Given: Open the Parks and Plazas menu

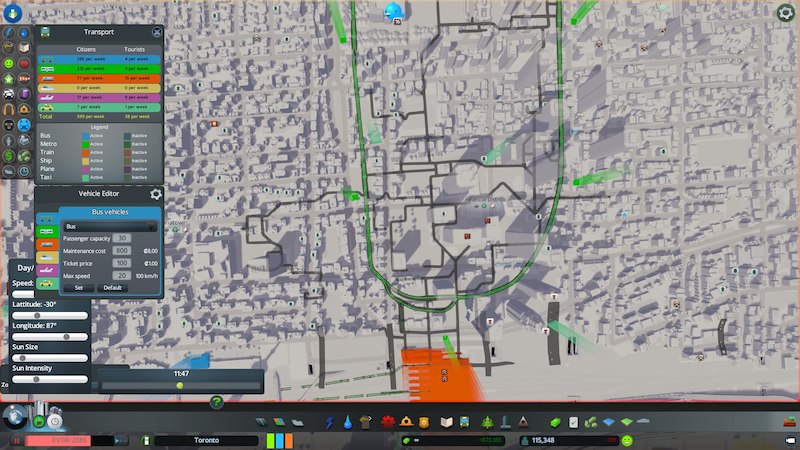Looking at the screenshot, I should point(486,423).
